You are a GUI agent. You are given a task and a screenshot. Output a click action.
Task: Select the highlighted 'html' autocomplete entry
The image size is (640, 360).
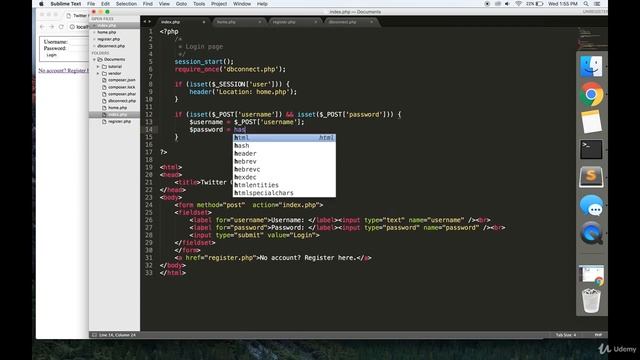click(284, 138)
